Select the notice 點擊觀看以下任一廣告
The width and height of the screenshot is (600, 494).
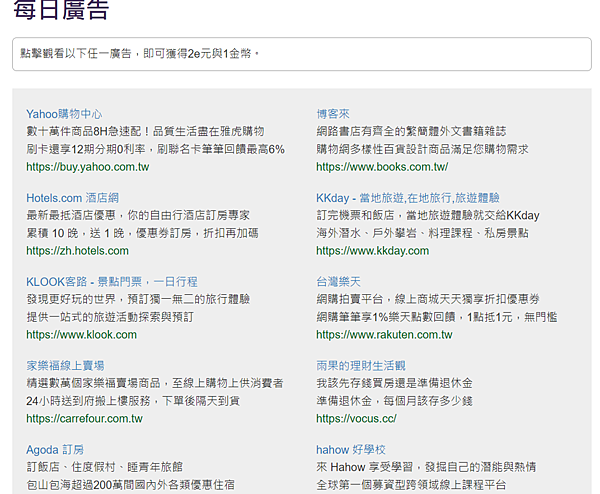(x=75, y=54)
